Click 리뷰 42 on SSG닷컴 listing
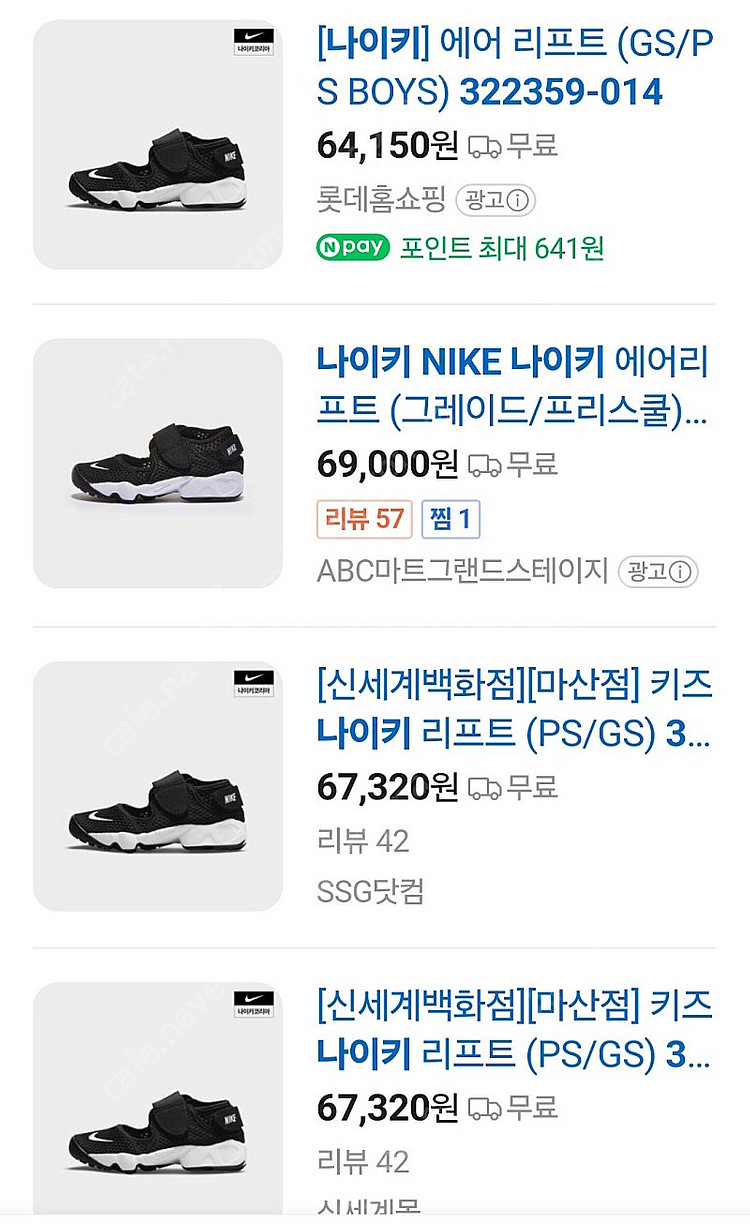 click(x=363, y=840)
